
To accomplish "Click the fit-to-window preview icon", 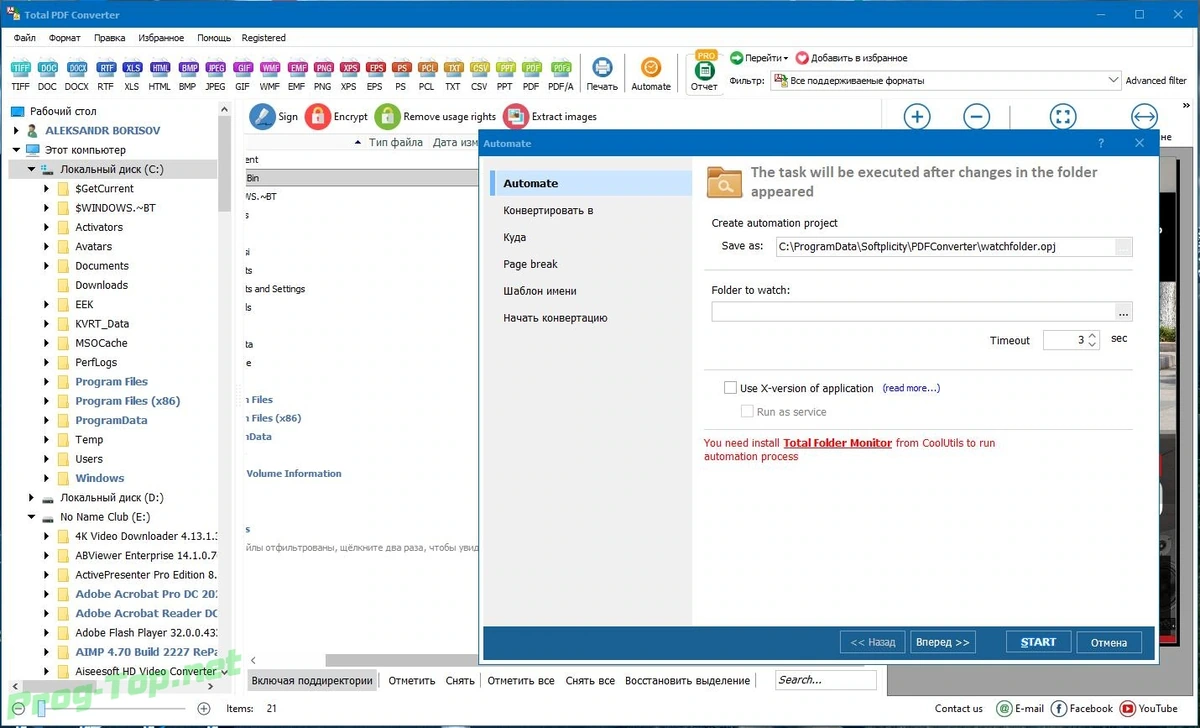I will coord(1063,117).
